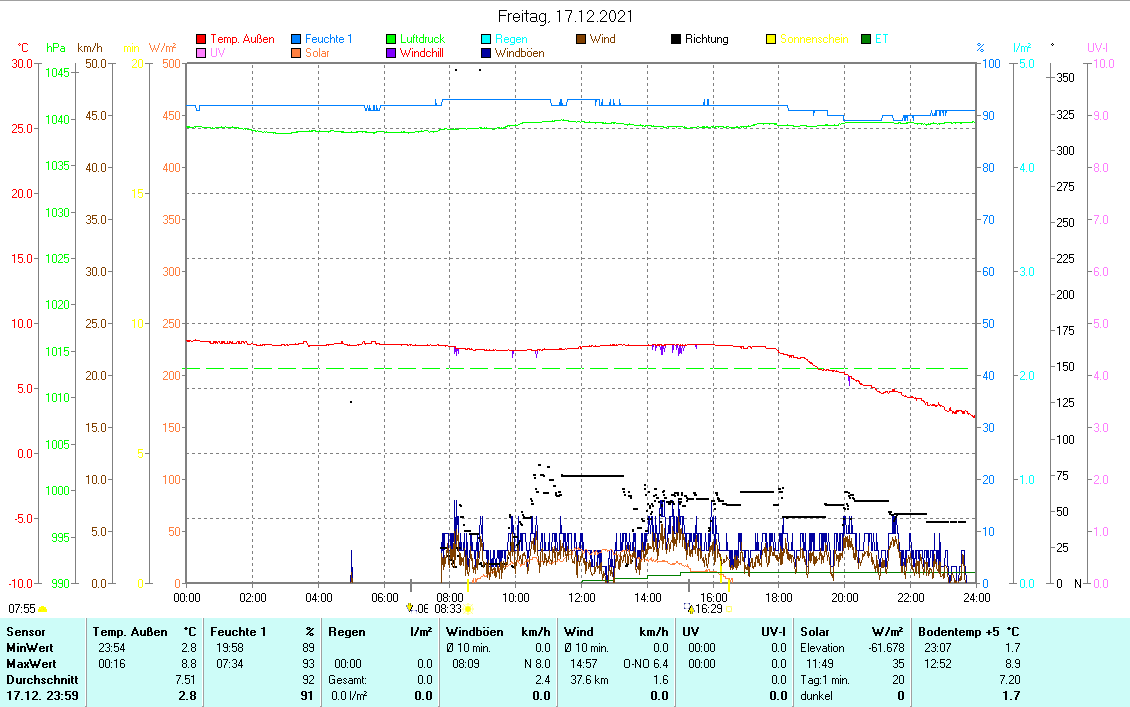Click the blue Feuchte 1 legend swatch
1130x707 pixels.
(296, 40)
